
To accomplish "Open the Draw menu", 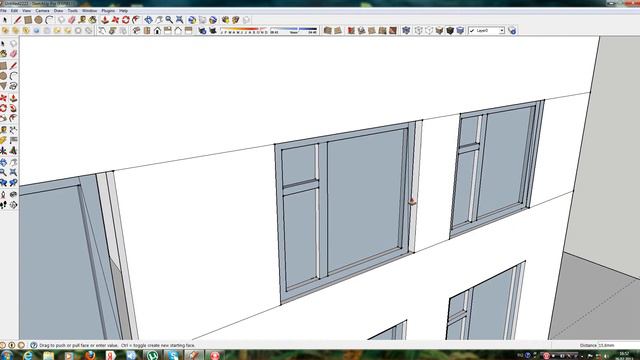I will pos(58,11).
